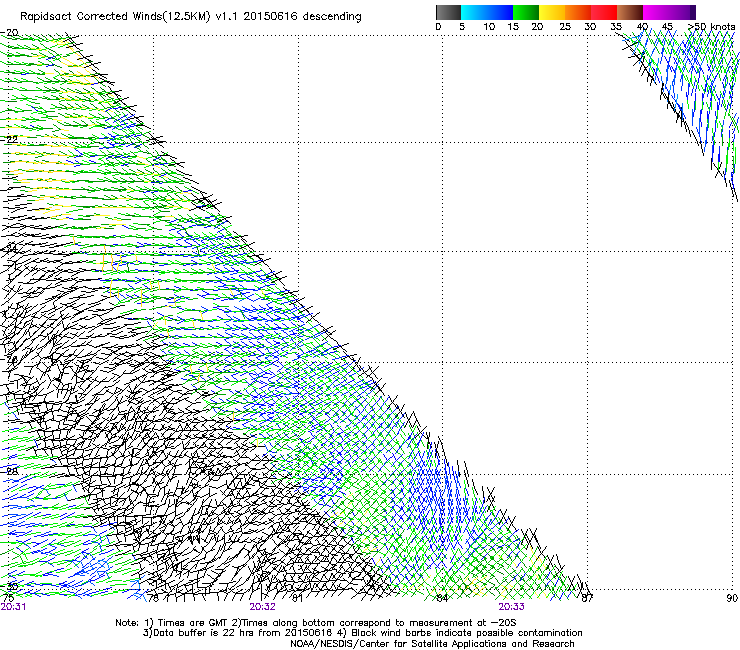Click the 'NOAA/NESDIS/Center for Satellite Applications' credit line
Image resolution: width=740 pixels, height=650 pixels.
[x=432, y=644]
